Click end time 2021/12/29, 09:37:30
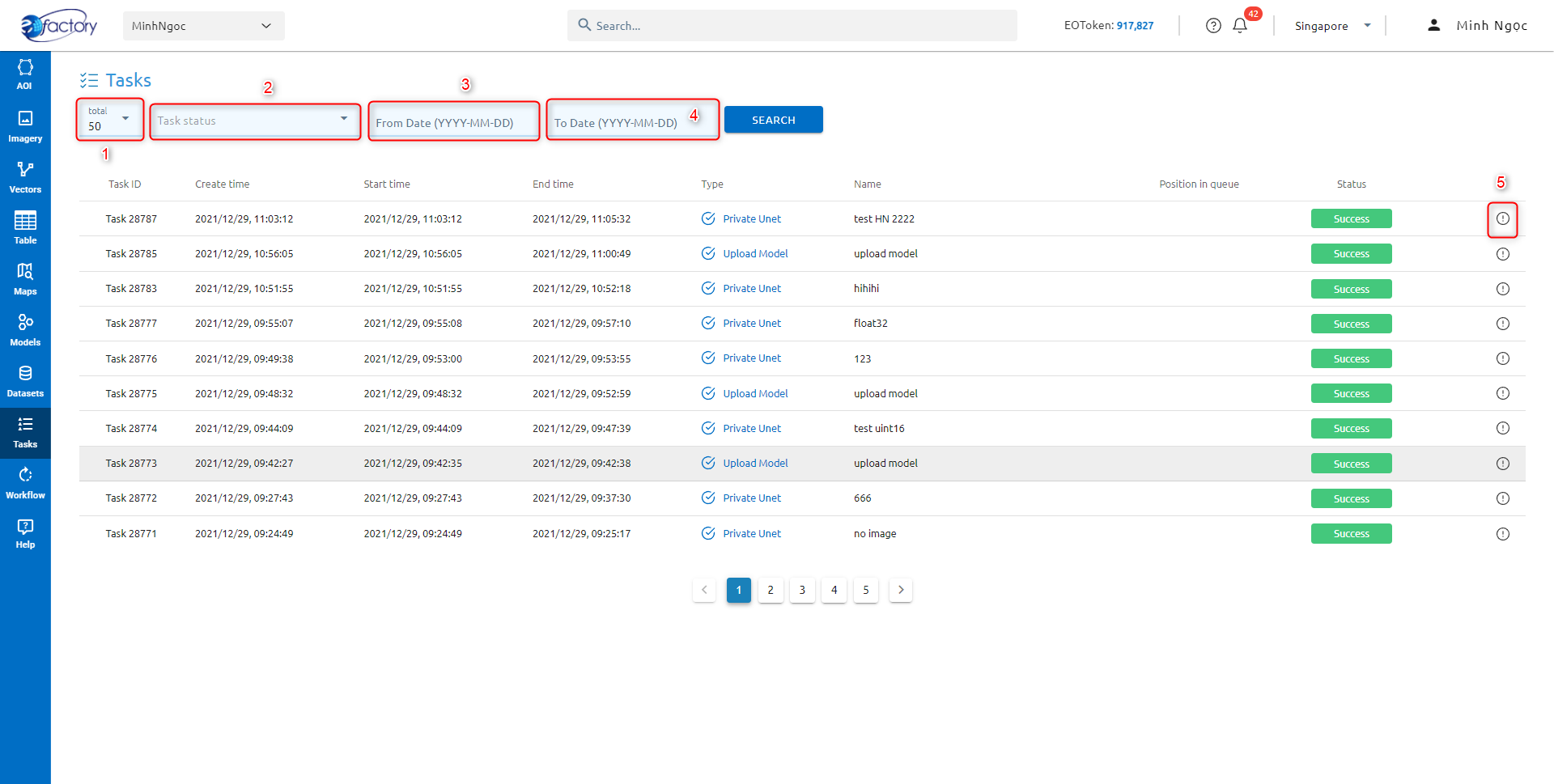This screenshot has width=1554, height=784. click(581, 498)
